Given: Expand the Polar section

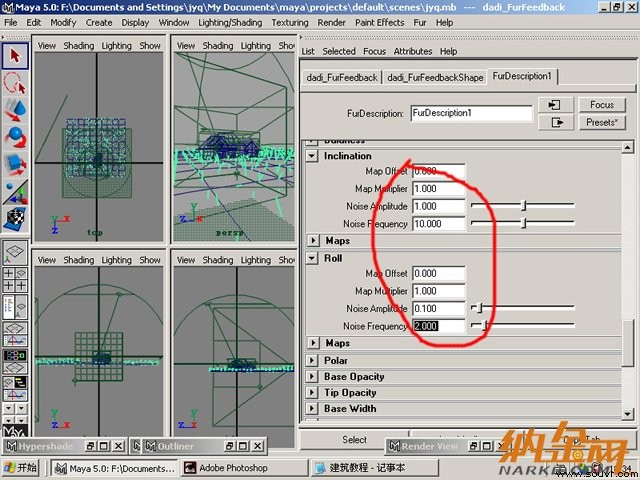Looking at the screenshot, I should 313,360.
